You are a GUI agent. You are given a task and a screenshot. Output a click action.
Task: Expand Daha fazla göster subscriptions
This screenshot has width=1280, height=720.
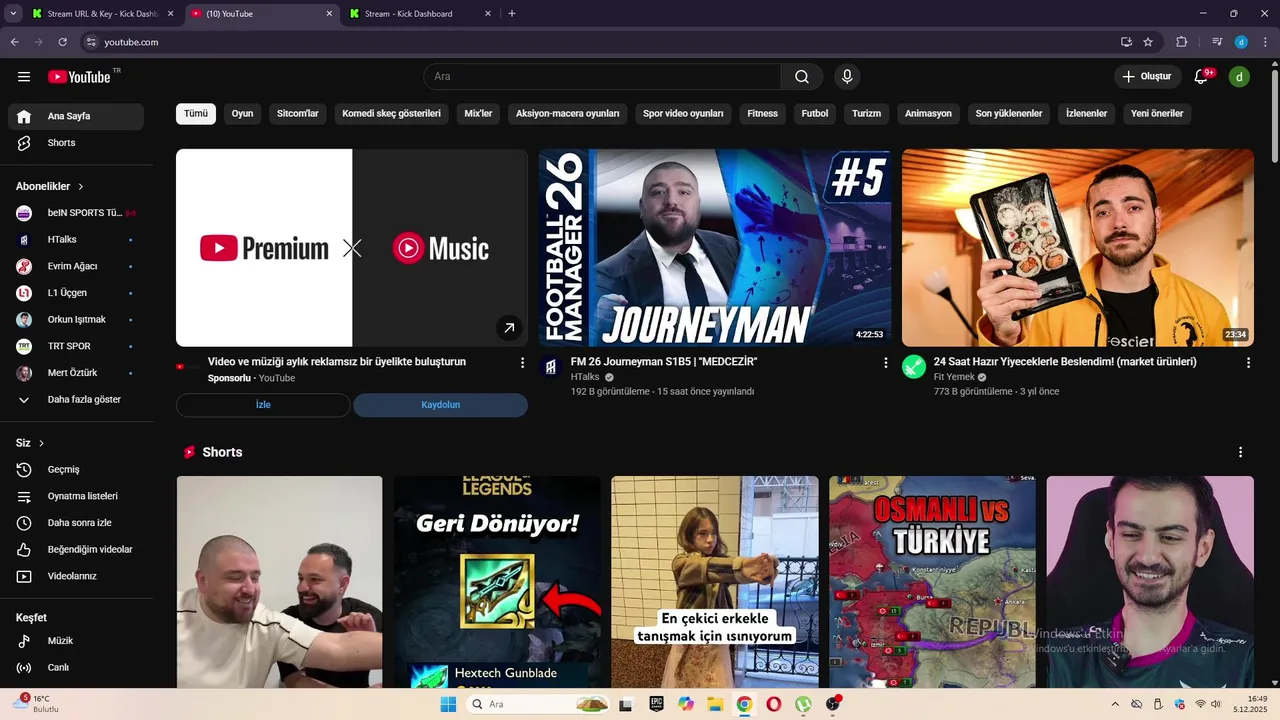click(76, 400)
